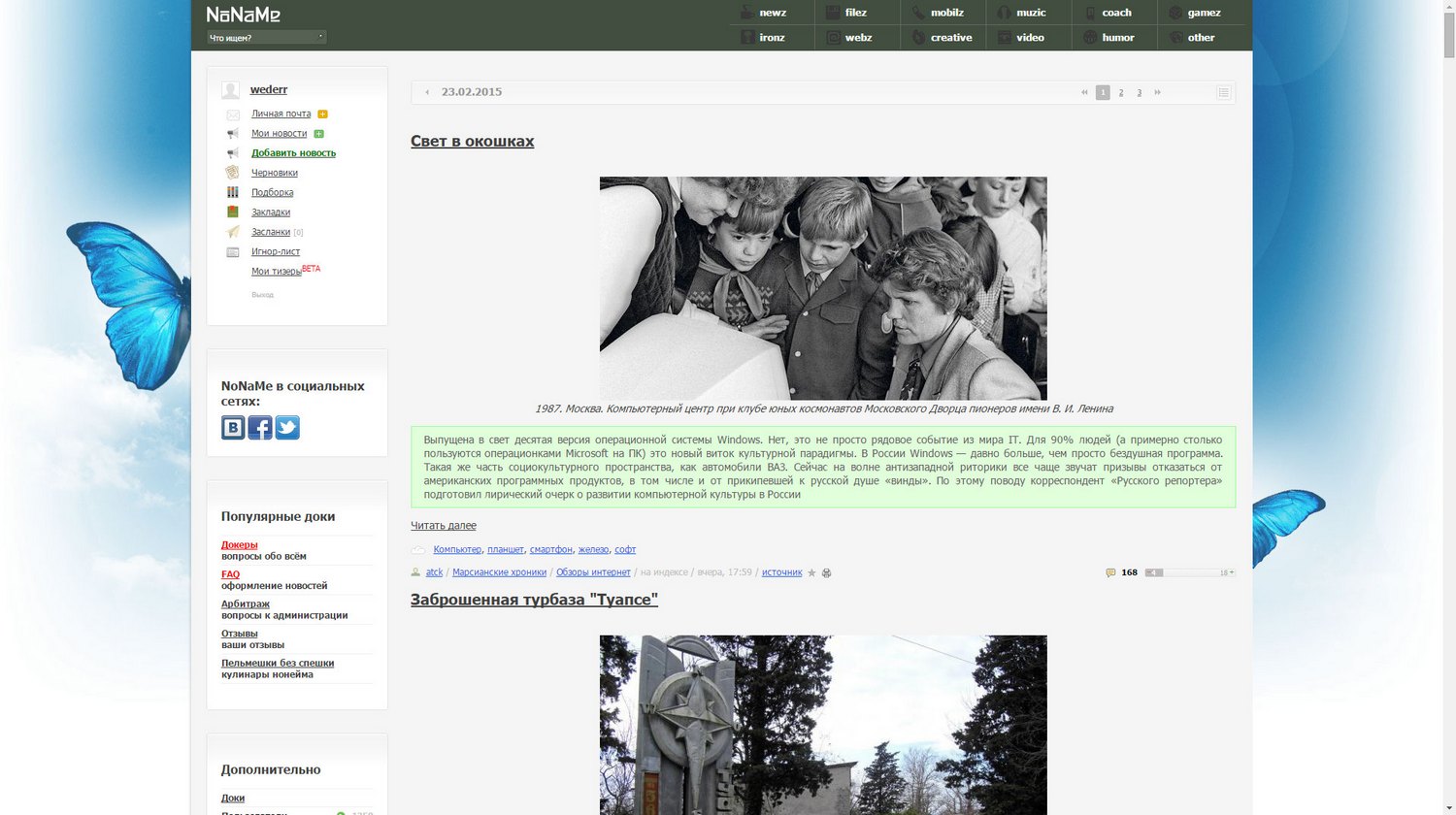Open the humor category

pos(1118,38)
